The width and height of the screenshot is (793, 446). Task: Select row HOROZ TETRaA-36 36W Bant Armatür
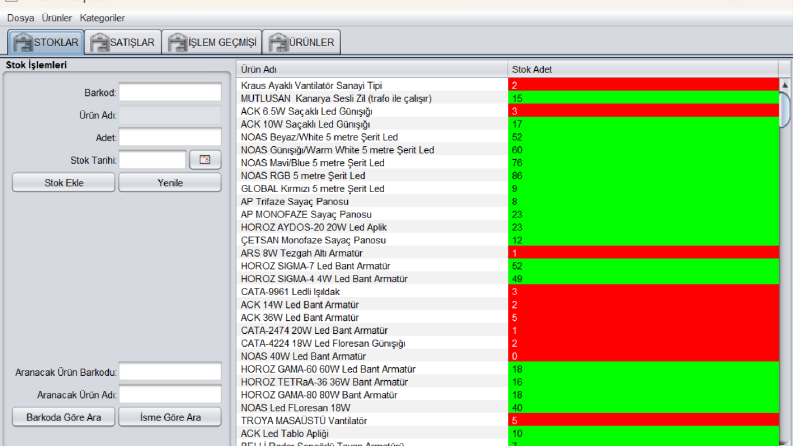point(508,382)
